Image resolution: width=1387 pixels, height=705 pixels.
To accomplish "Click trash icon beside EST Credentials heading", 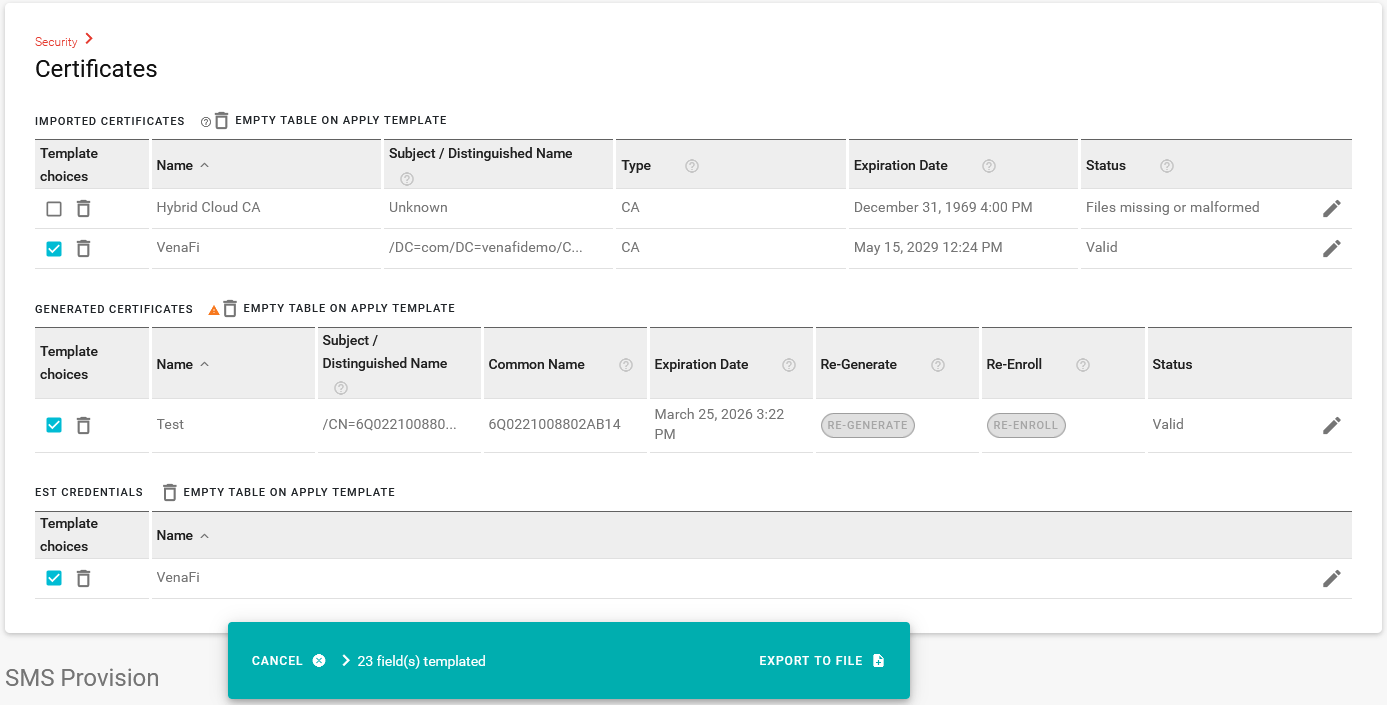I will 170,492.
